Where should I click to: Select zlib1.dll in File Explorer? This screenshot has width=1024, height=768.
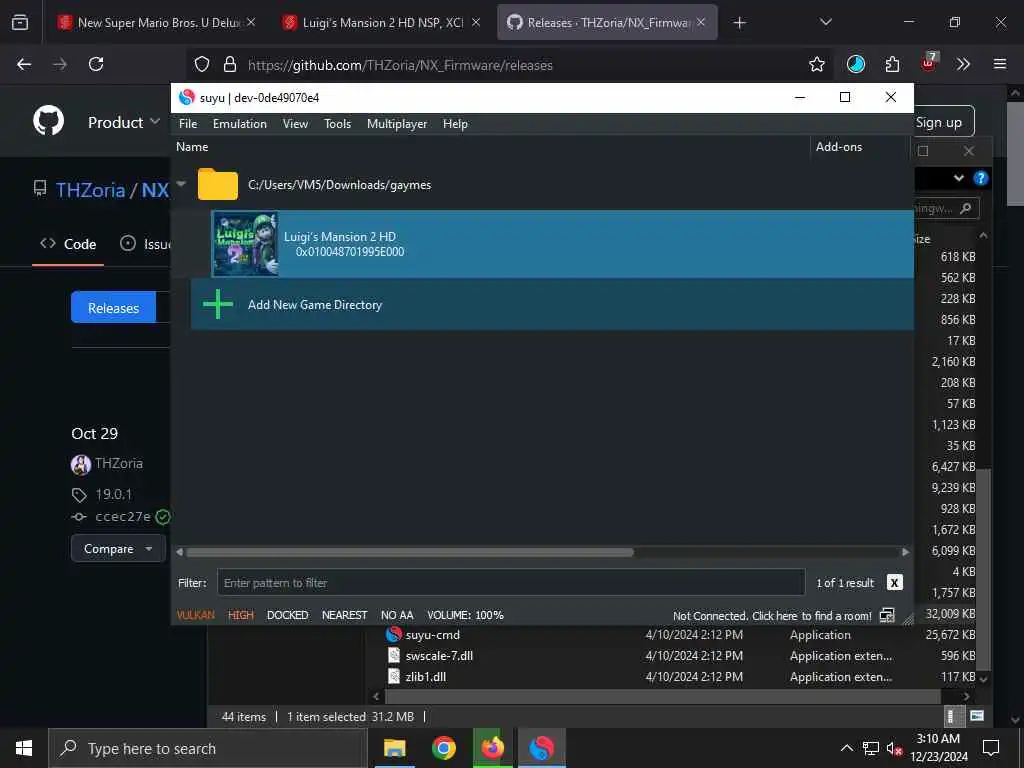tap(425, 677)
